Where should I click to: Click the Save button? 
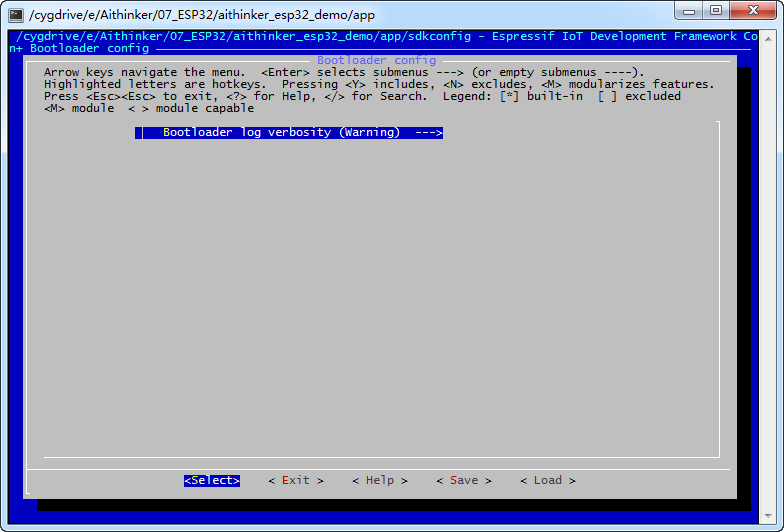(464, 480)
